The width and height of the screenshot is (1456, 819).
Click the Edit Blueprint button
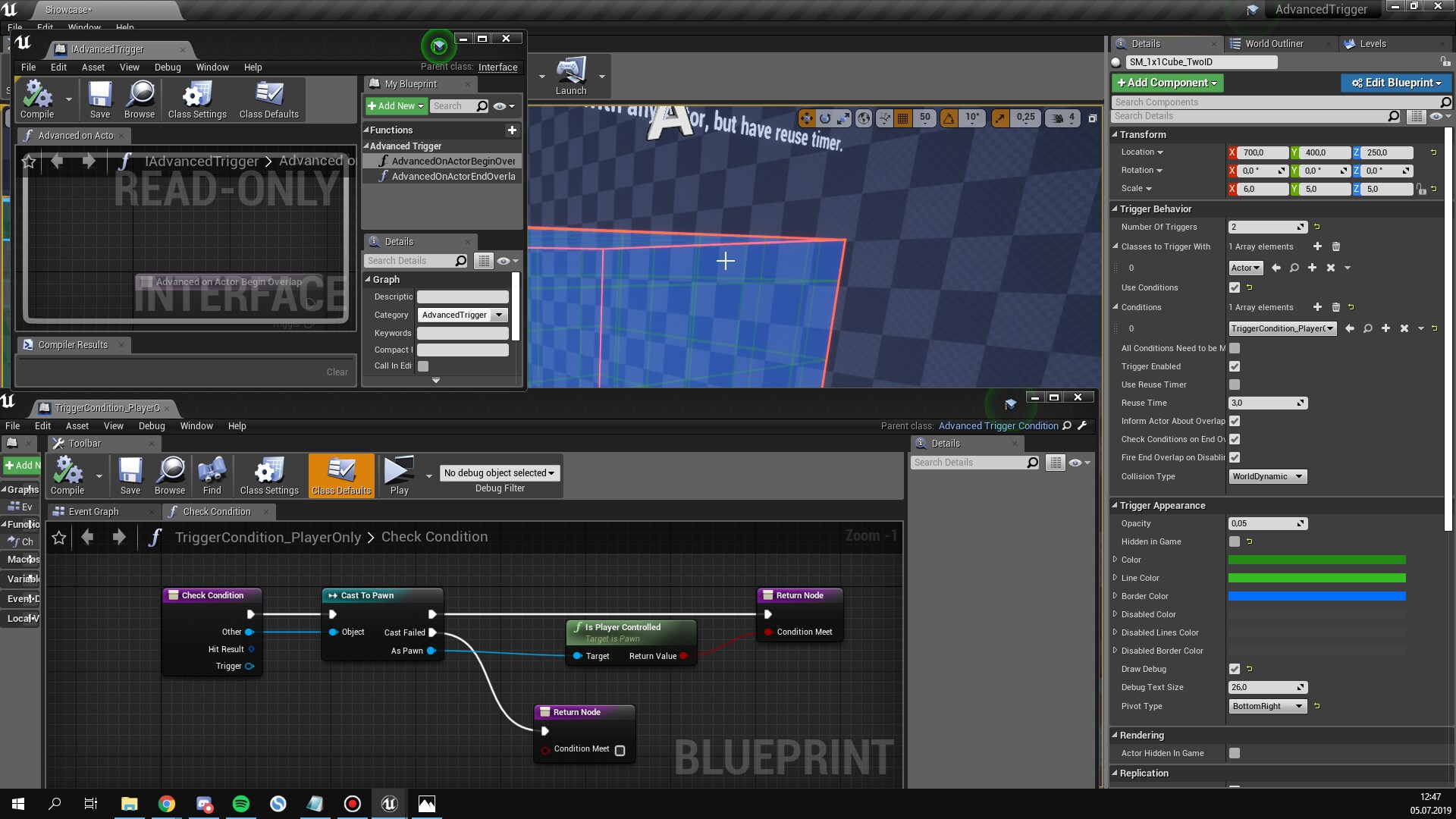[x=1395, y=83]
